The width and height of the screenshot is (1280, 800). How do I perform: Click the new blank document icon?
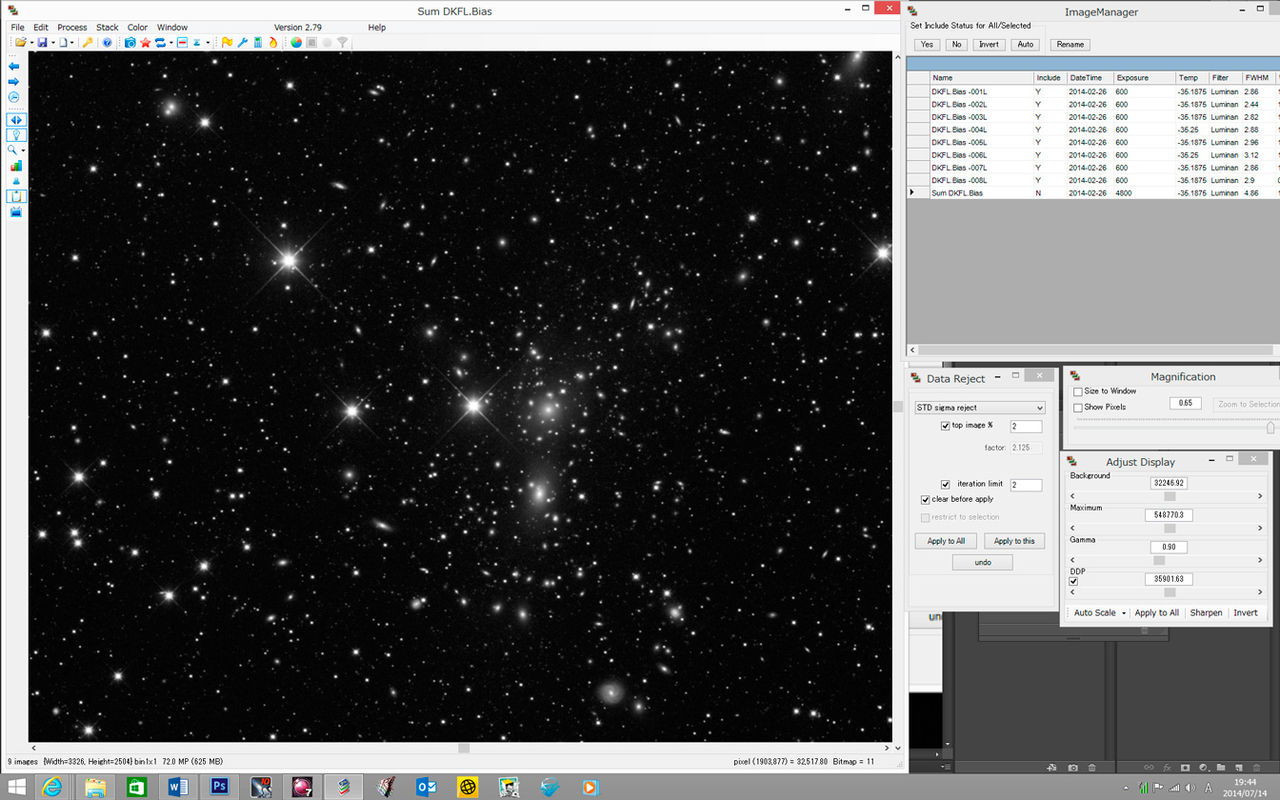click(63, 42)
